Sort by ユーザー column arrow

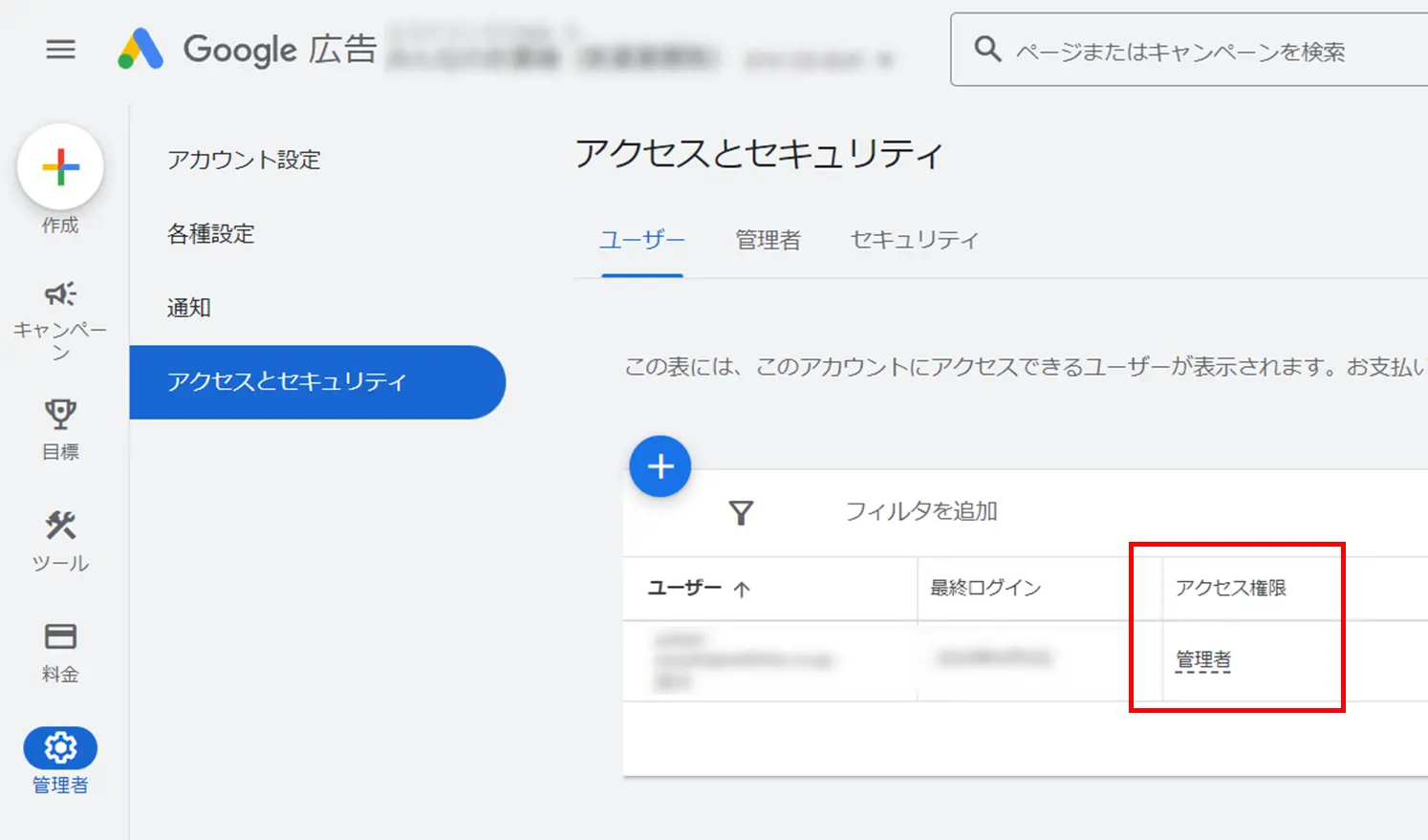[742, 590]
